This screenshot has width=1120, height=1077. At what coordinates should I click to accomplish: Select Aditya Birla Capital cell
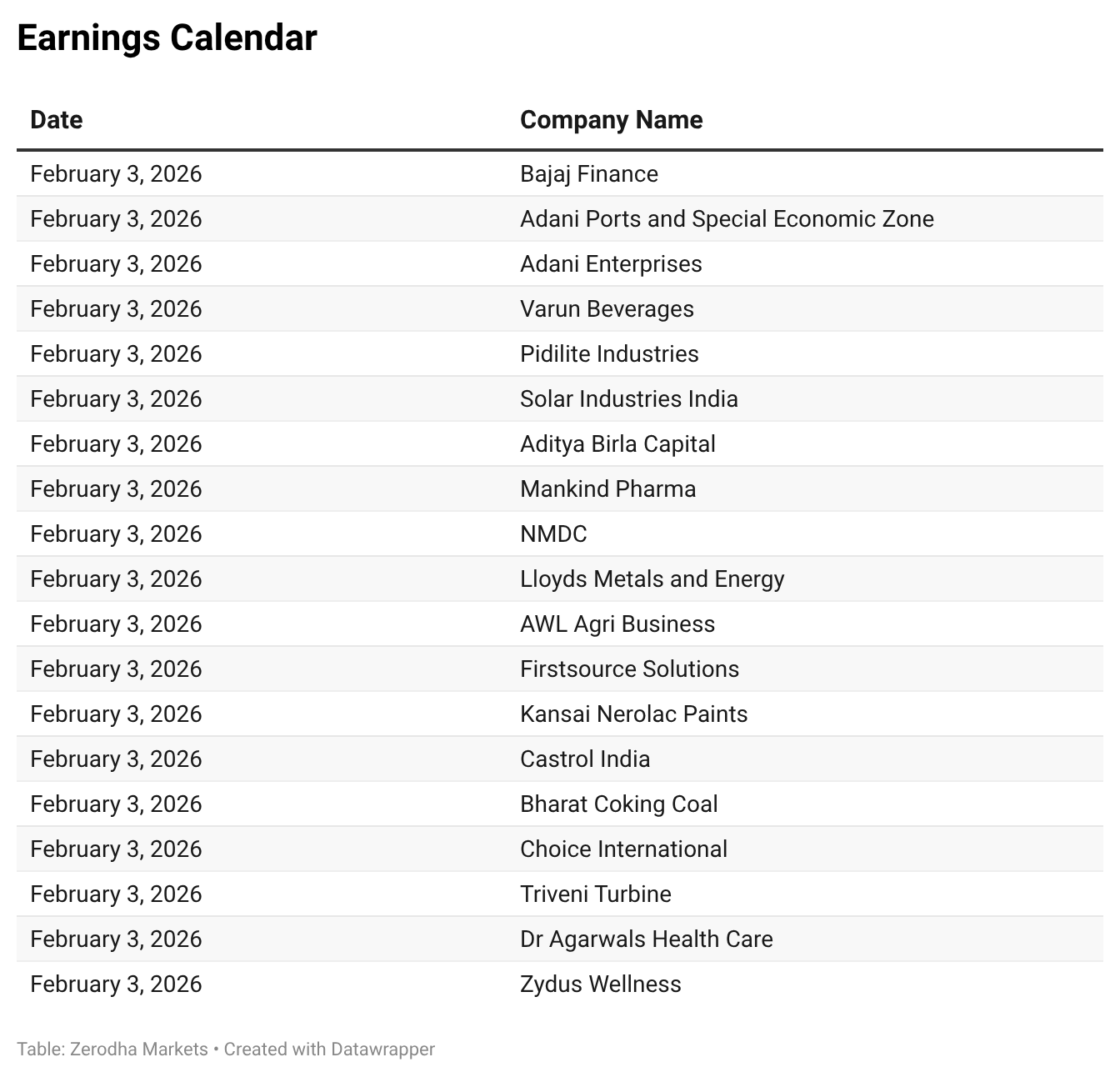pyautogui.click(x=617, y=443)
